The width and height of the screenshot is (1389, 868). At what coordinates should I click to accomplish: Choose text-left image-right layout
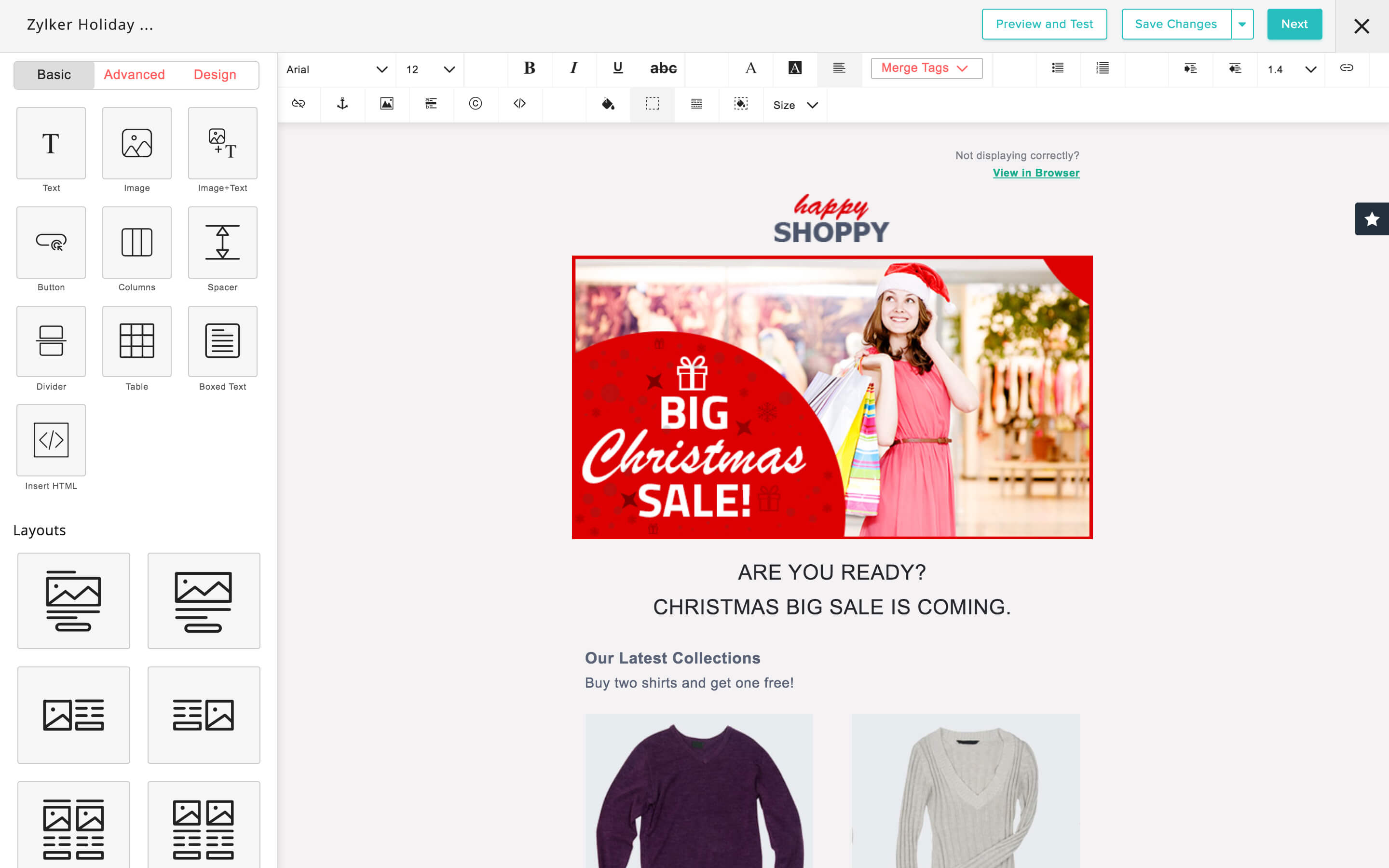click(204, 715)
